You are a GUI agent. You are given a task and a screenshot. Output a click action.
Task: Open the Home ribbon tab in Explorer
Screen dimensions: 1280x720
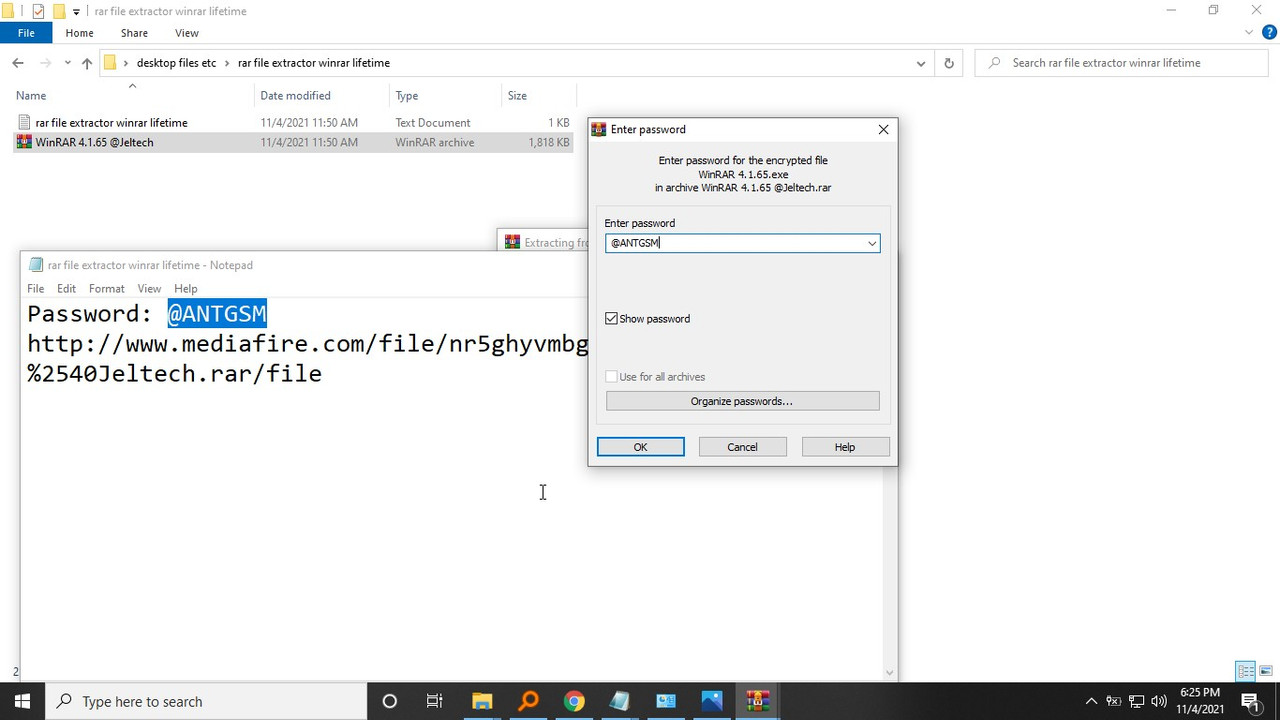(x=79, y=33)
